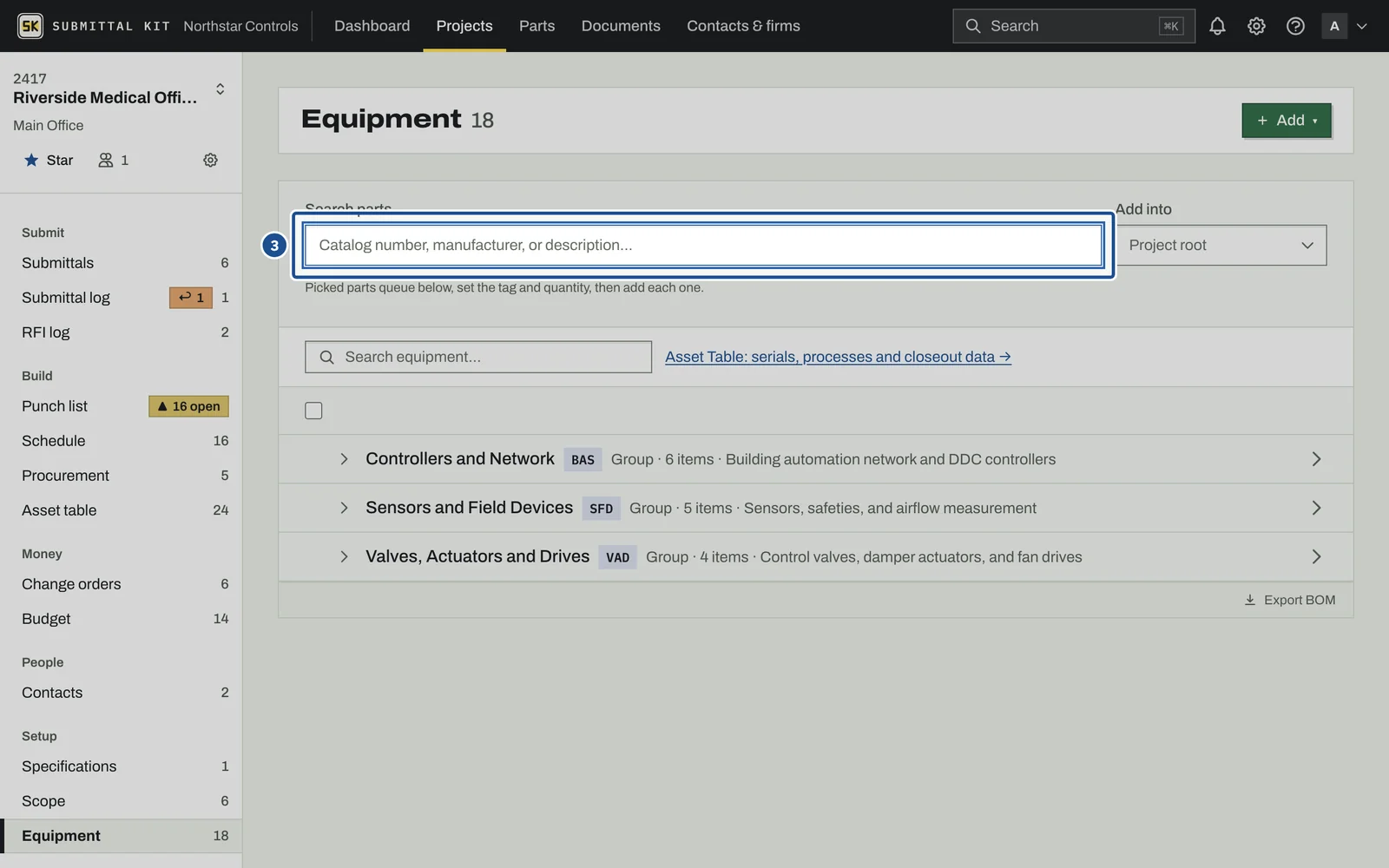Open global settings gear in top bar
The width and height of the screenshot is (1389, 868).
click(x=1256, y=26)
